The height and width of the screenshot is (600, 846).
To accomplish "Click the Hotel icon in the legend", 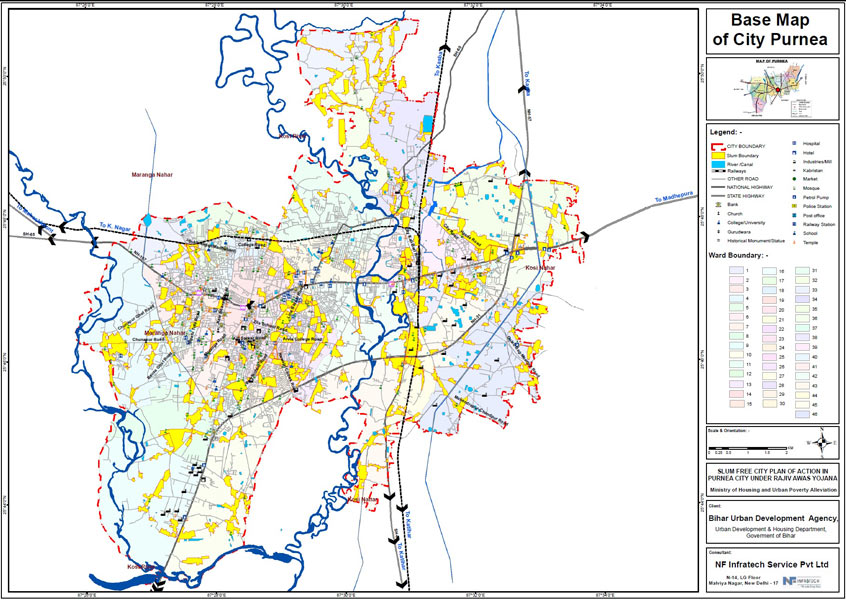I will [794, 153].
